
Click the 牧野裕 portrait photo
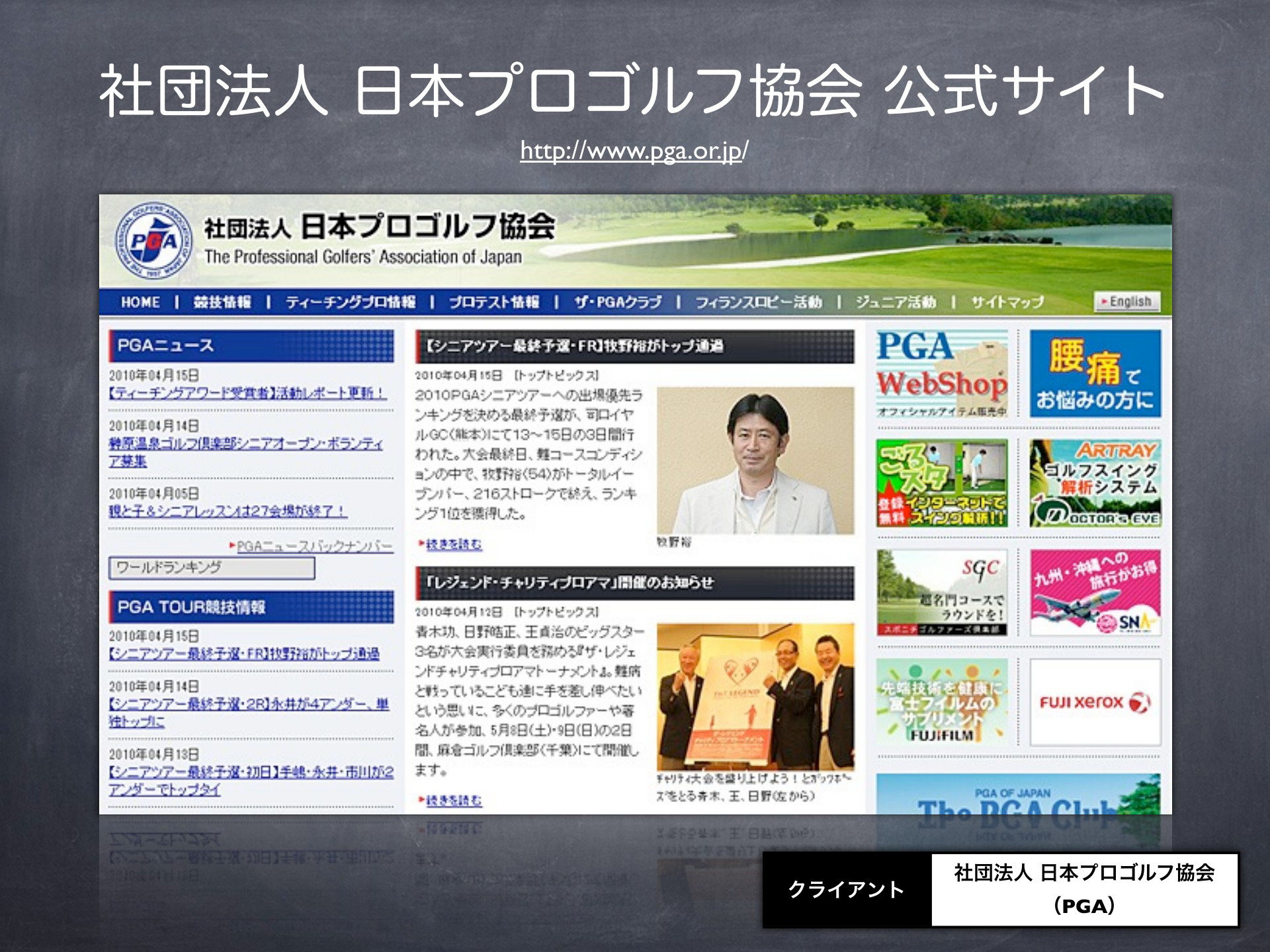click(755, 461)
